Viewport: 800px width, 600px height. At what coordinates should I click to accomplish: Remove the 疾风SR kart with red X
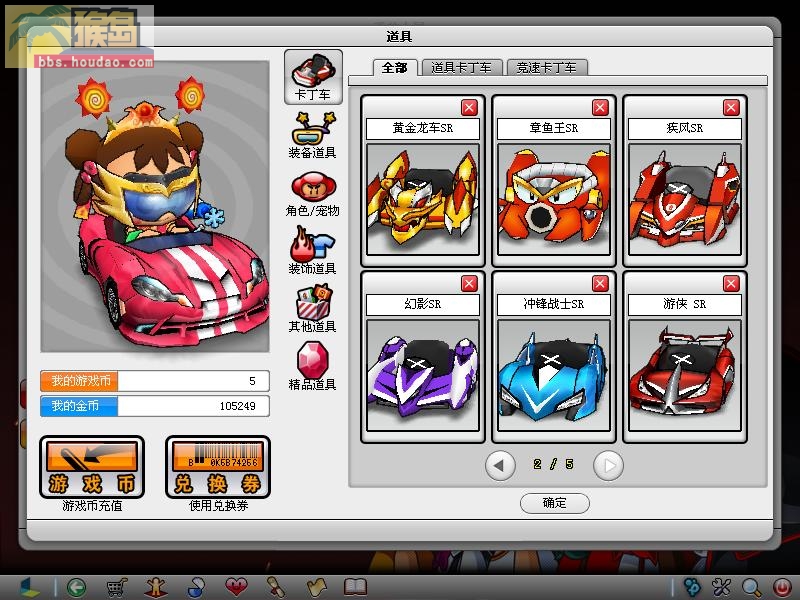pos(732,108)
